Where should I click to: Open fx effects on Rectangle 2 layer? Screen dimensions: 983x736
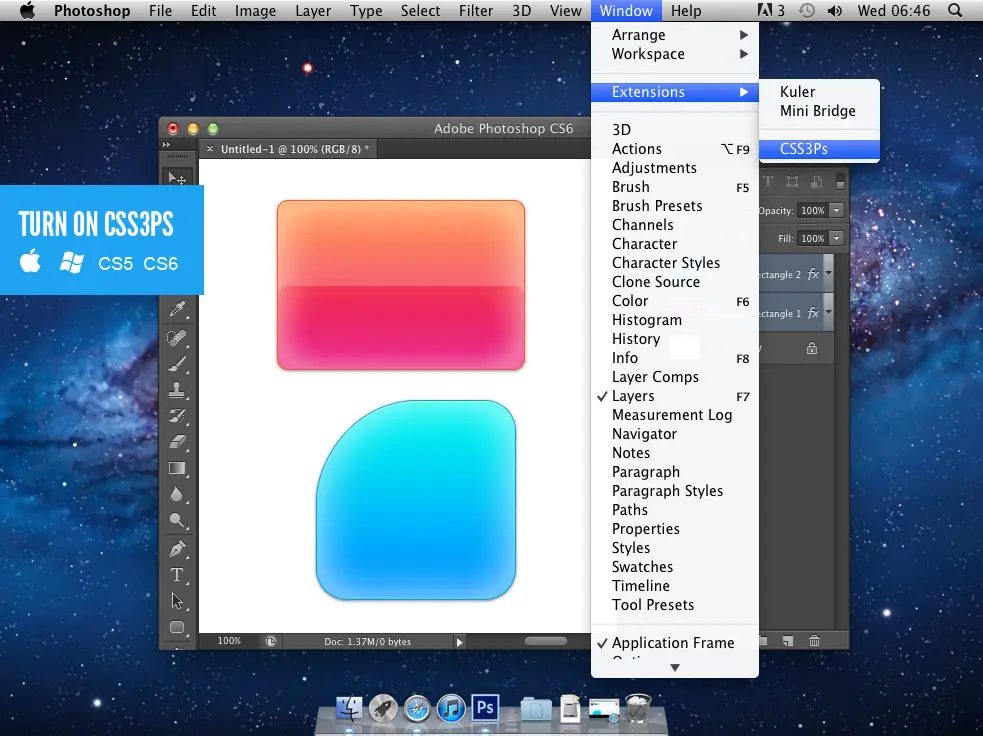[x=813, y=275]
